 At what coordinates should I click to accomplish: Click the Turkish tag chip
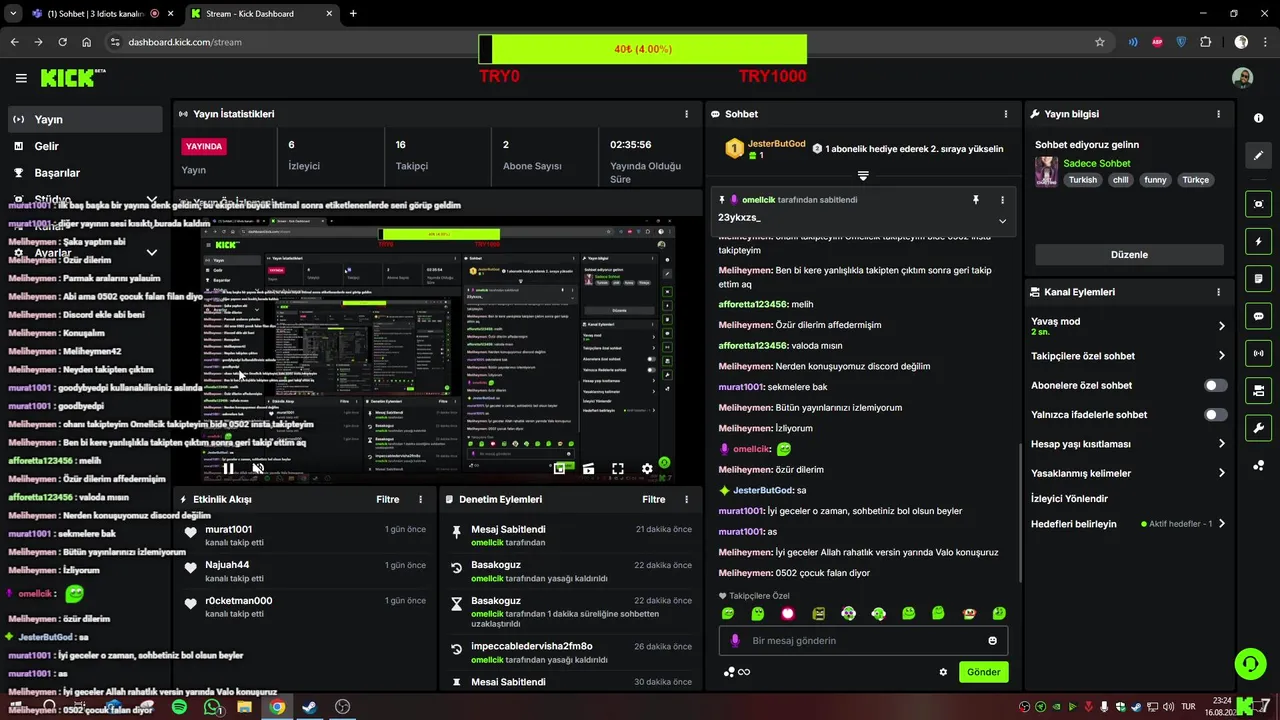click(x=1082, y=180)
